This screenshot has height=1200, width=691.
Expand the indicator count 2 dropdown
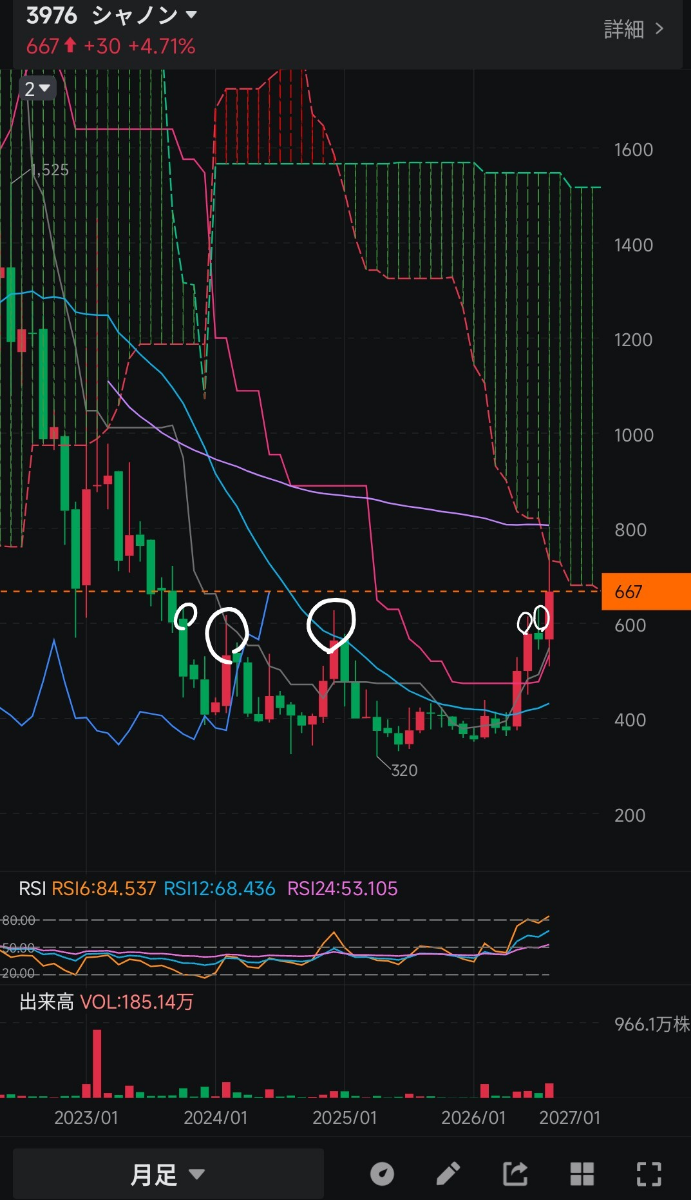click(x=38, y=88)
